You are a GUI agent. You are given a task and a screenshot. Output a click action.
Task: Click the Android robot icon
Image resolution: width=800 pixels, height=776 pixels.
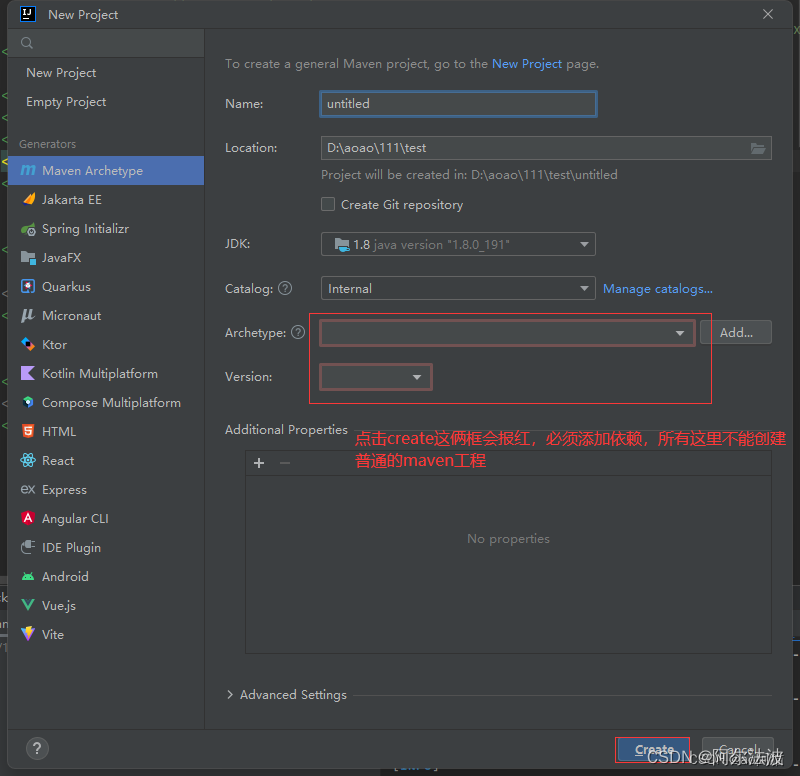click(x=28, y=577)
